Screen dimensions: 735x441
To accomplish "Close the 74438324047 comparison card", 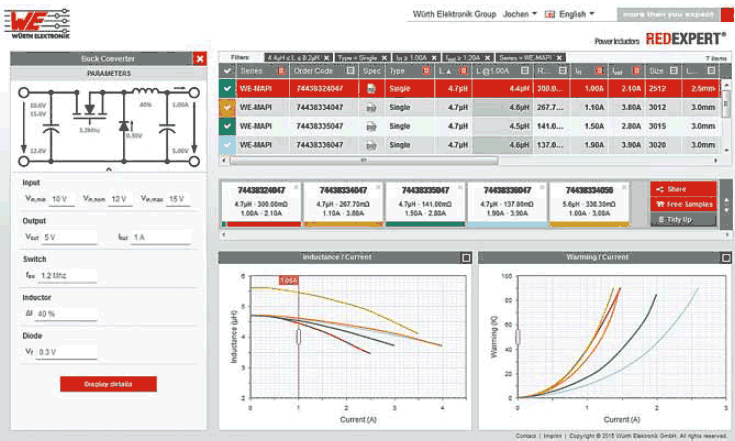I will 296,187.
